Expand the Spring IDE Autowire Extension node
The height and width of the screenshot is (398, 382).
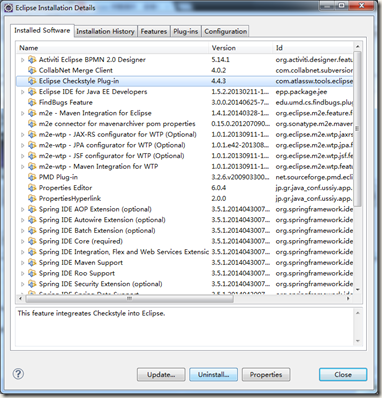coord(23,220)
